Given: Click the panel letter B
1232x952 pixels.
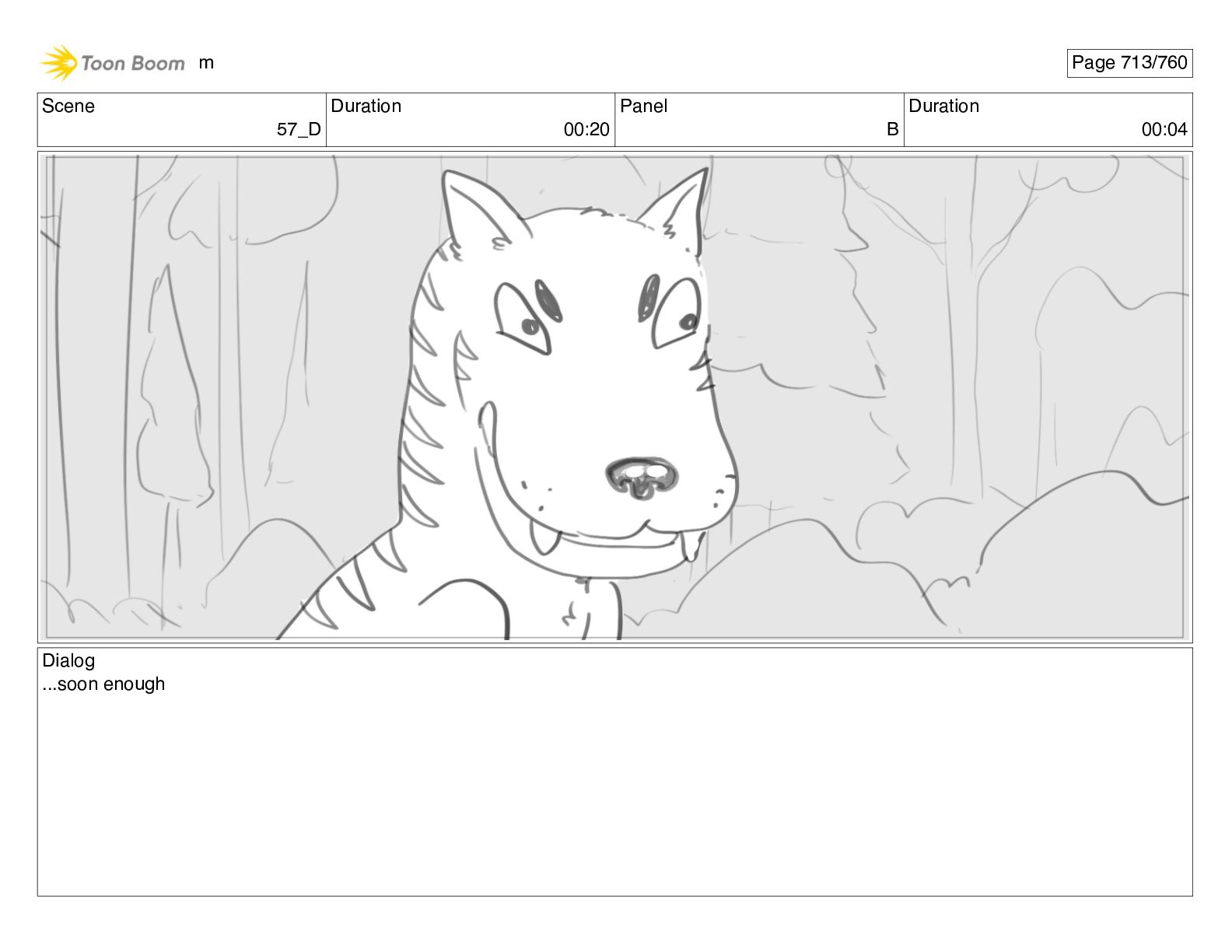Looking at the screenshot, I should click(x=893, y=129).
